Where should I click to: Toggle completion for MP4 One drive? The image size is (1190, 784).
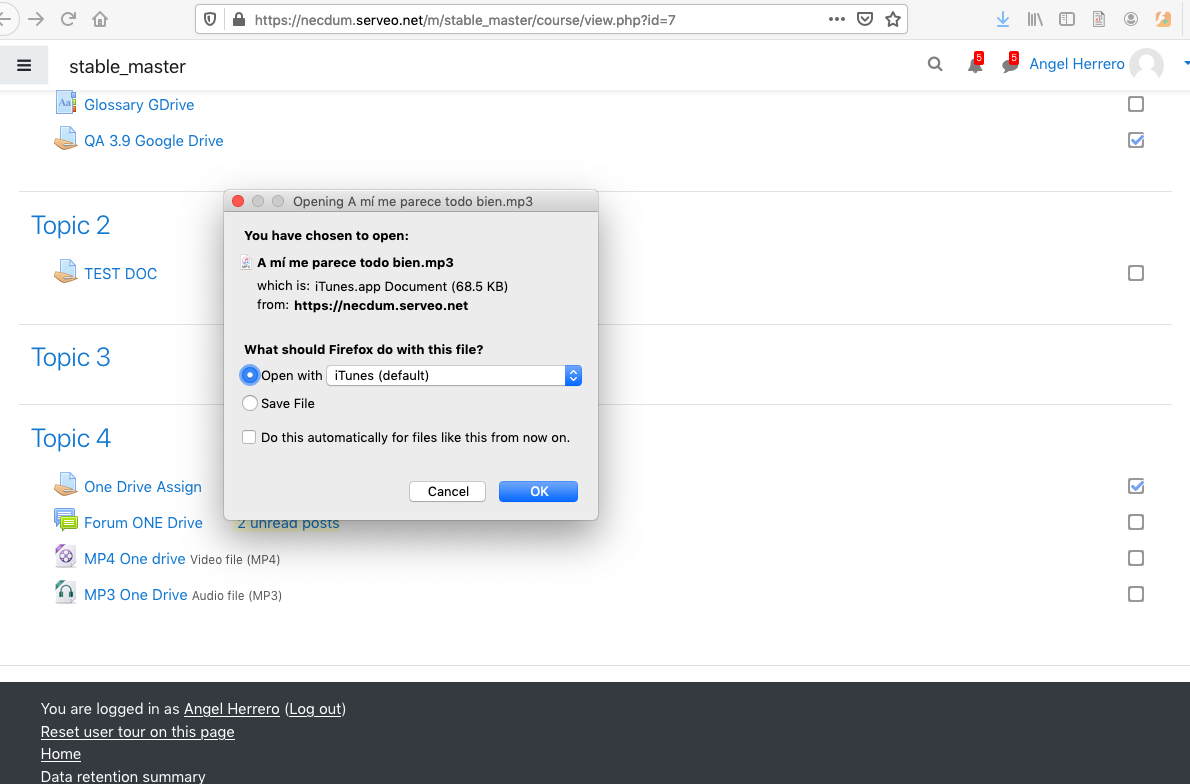[x=1135, y=558]
